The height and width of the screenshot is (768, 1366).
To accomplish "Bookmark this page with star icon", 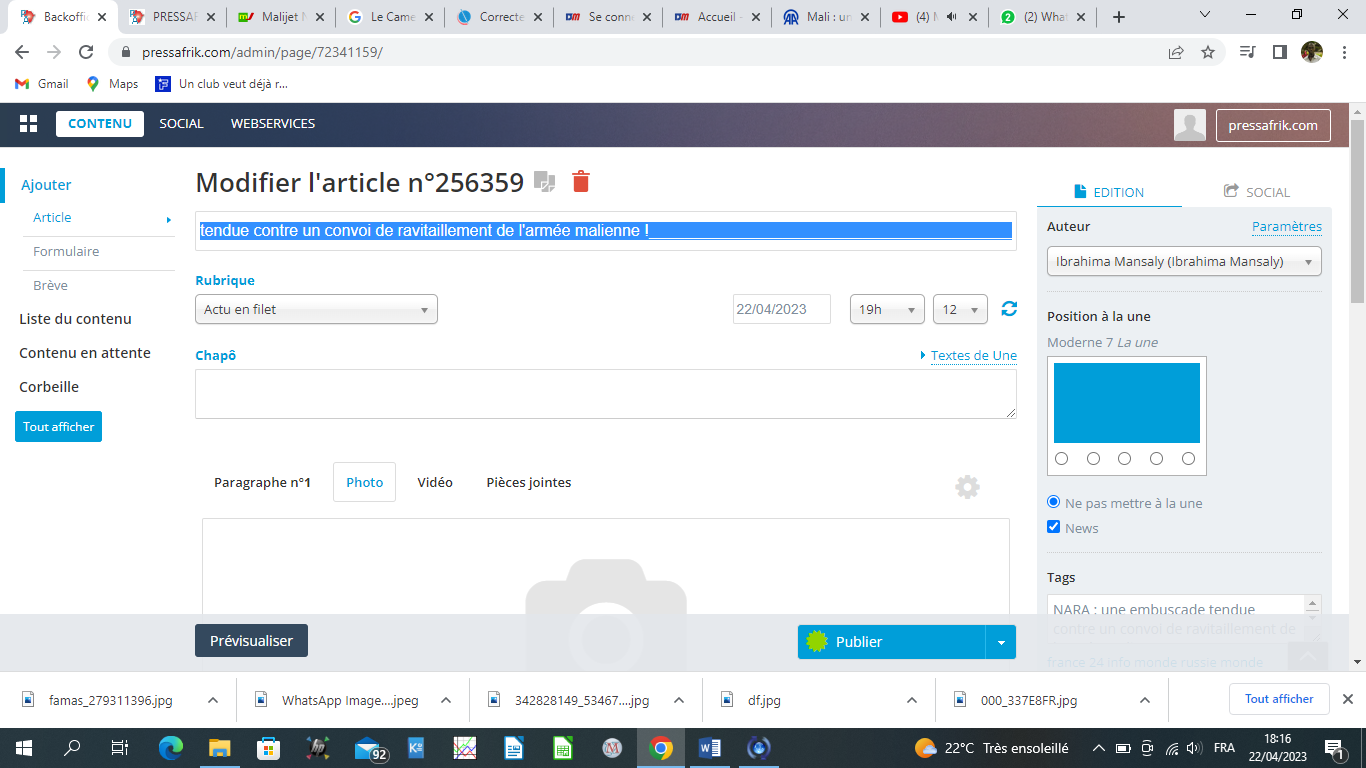I will (1208, 53).
